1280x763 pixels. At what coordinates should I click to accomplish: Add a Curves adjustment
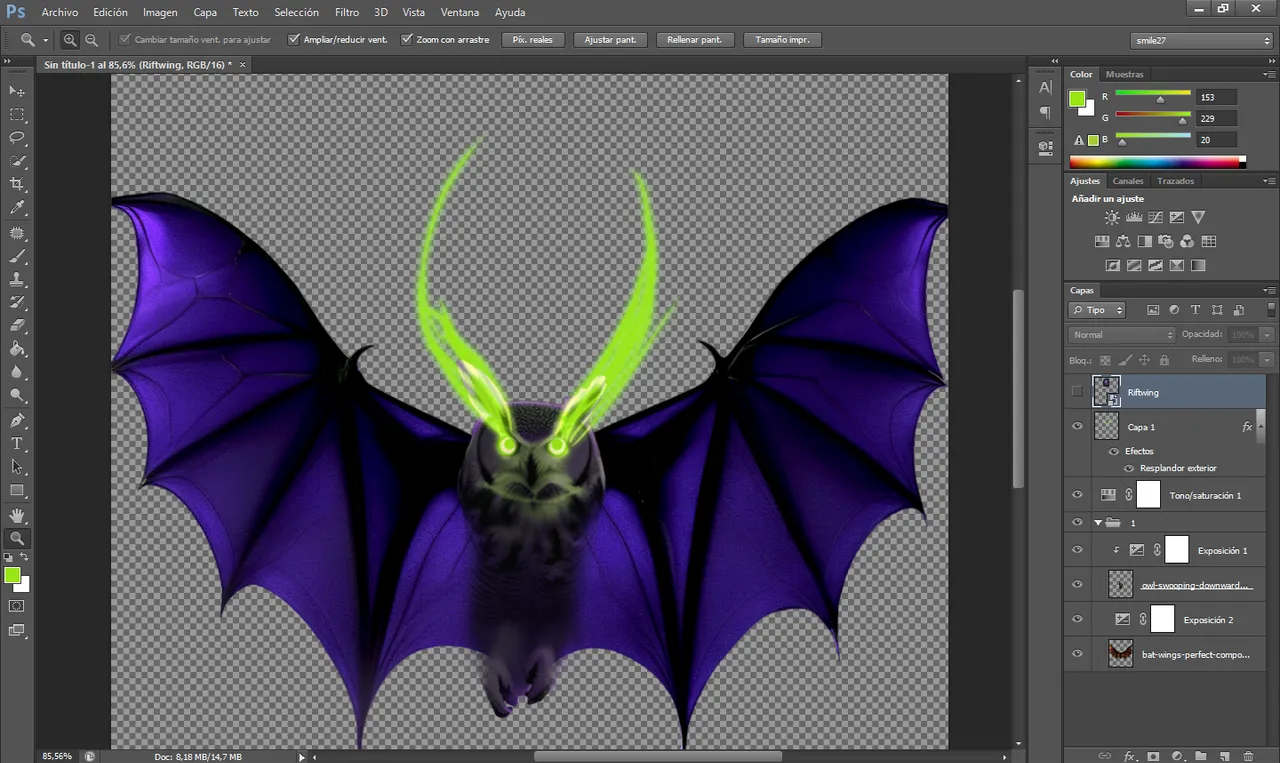1155,217
